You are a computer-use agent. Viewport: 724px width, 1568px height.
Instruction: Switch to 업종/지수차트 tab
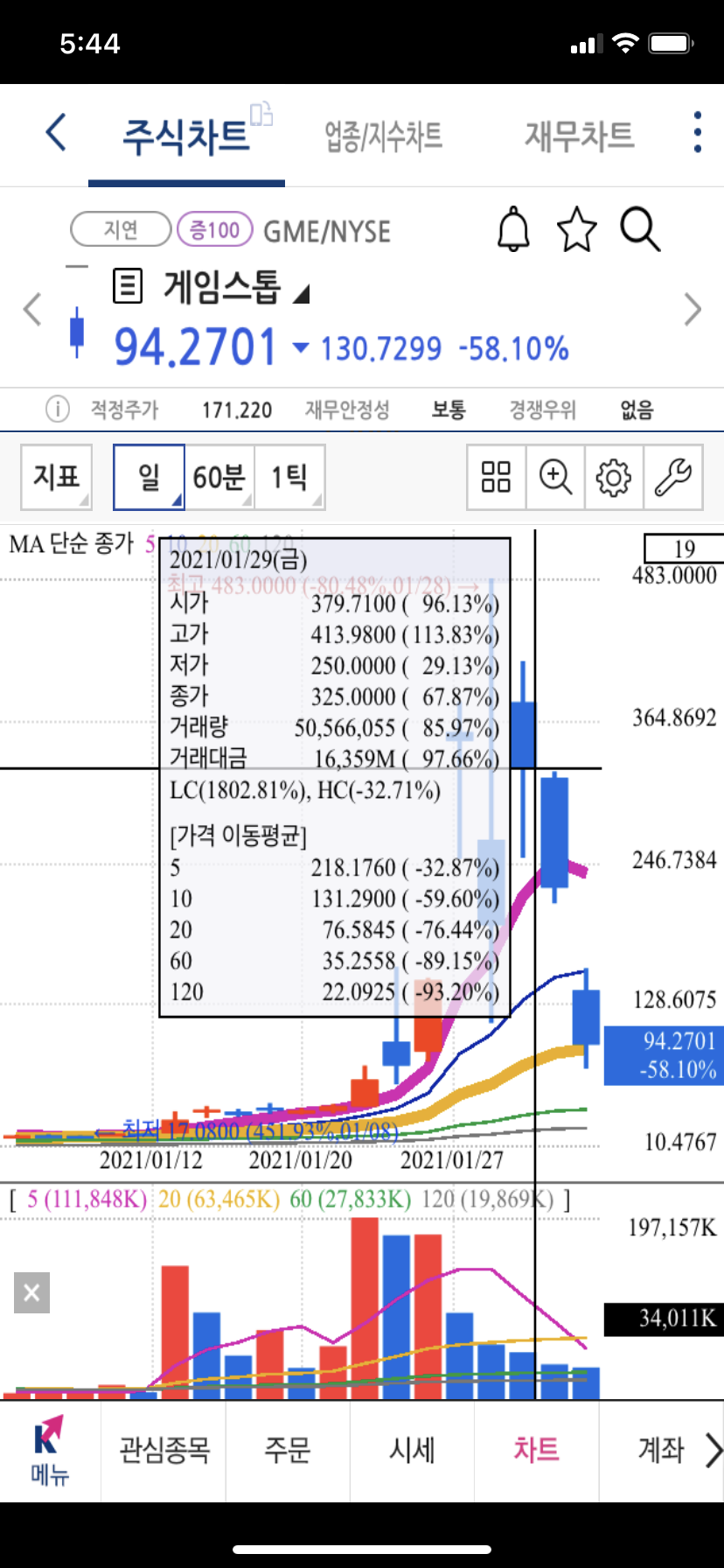(x=384, y=136)
